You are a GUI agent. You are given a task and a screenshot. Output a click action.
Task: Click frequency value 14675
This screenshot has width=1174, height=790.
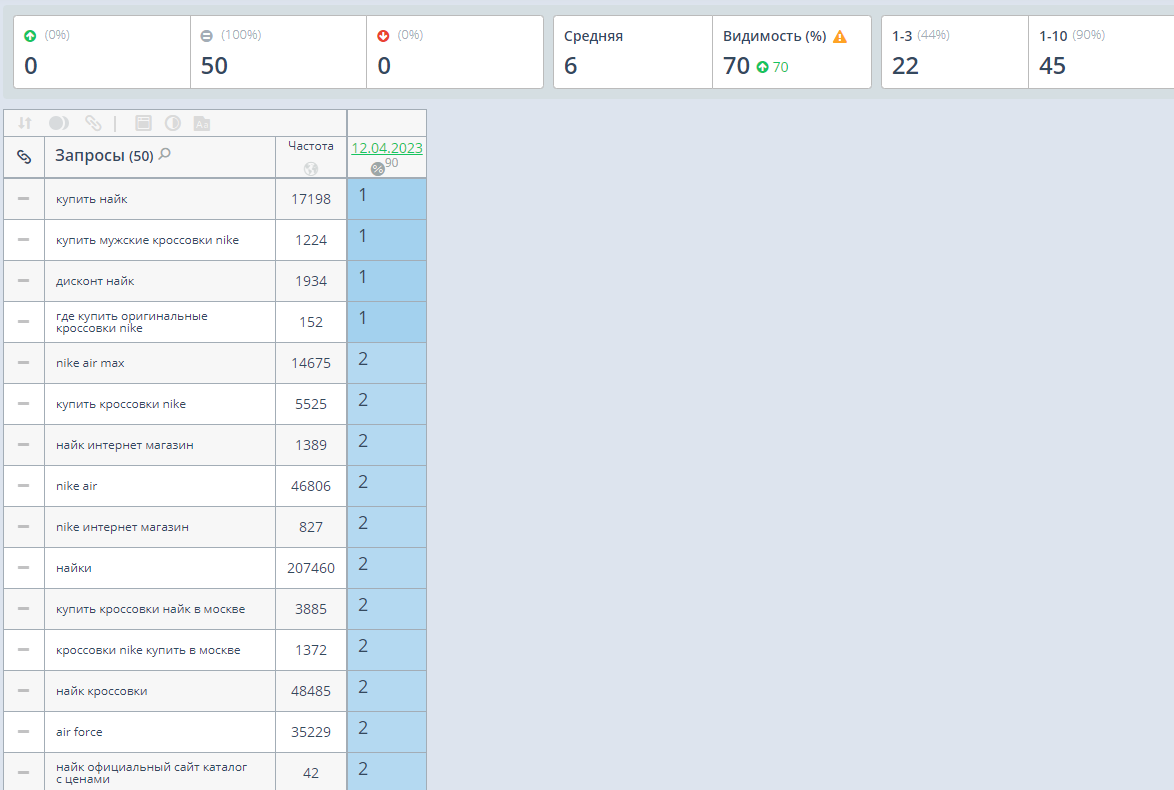(311, 363)
